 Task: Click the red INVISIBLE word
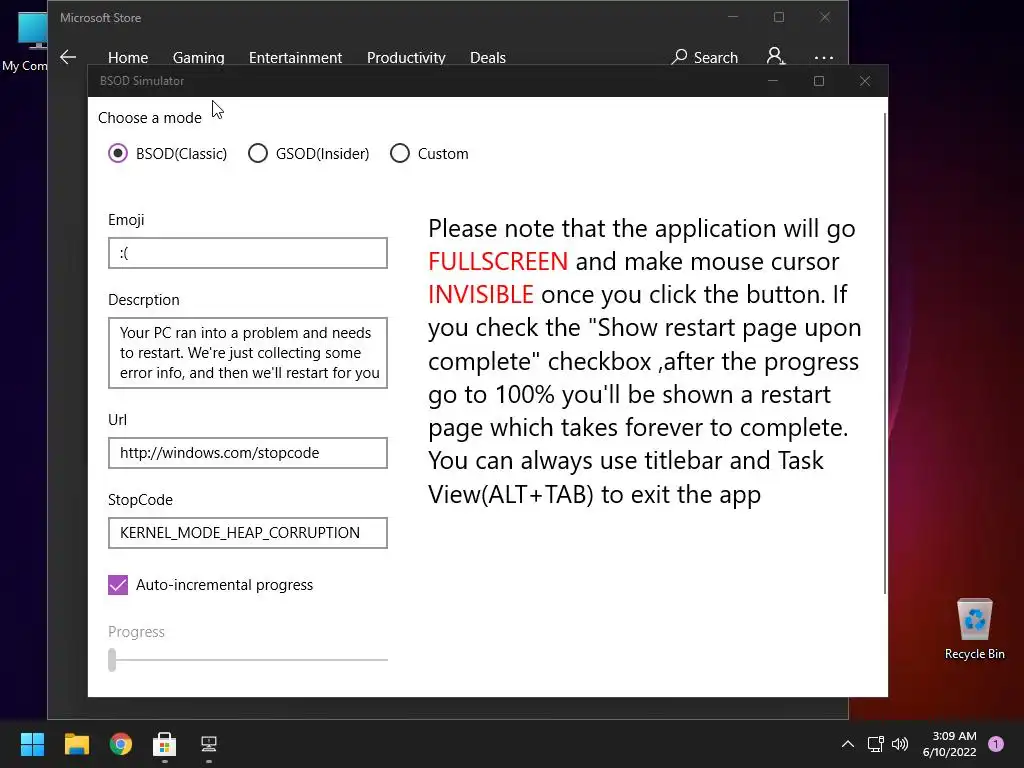(x=481, y=295)
